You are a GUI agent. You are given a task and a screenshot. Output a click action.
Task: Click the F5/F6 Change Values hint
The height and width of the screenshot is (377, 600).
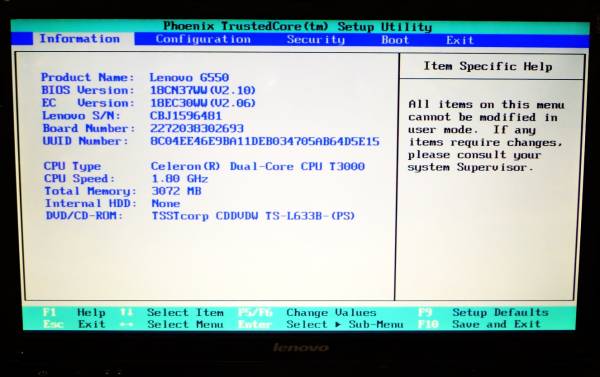(x=307, y=312)
